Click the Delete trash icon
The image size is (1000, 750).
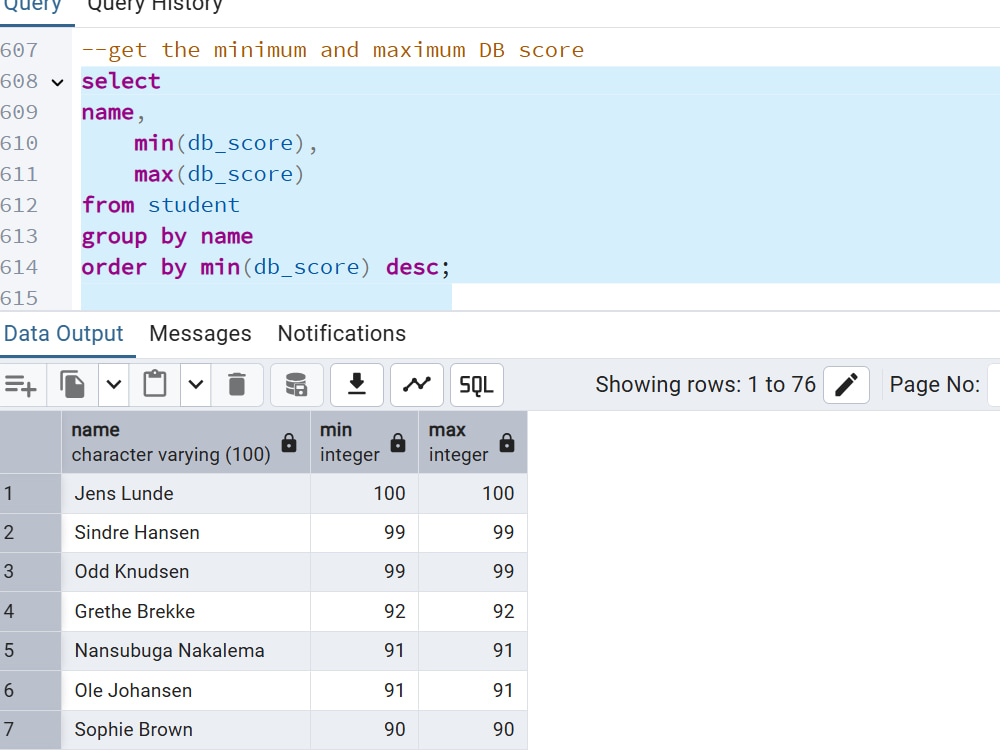[x=237, y=385]
